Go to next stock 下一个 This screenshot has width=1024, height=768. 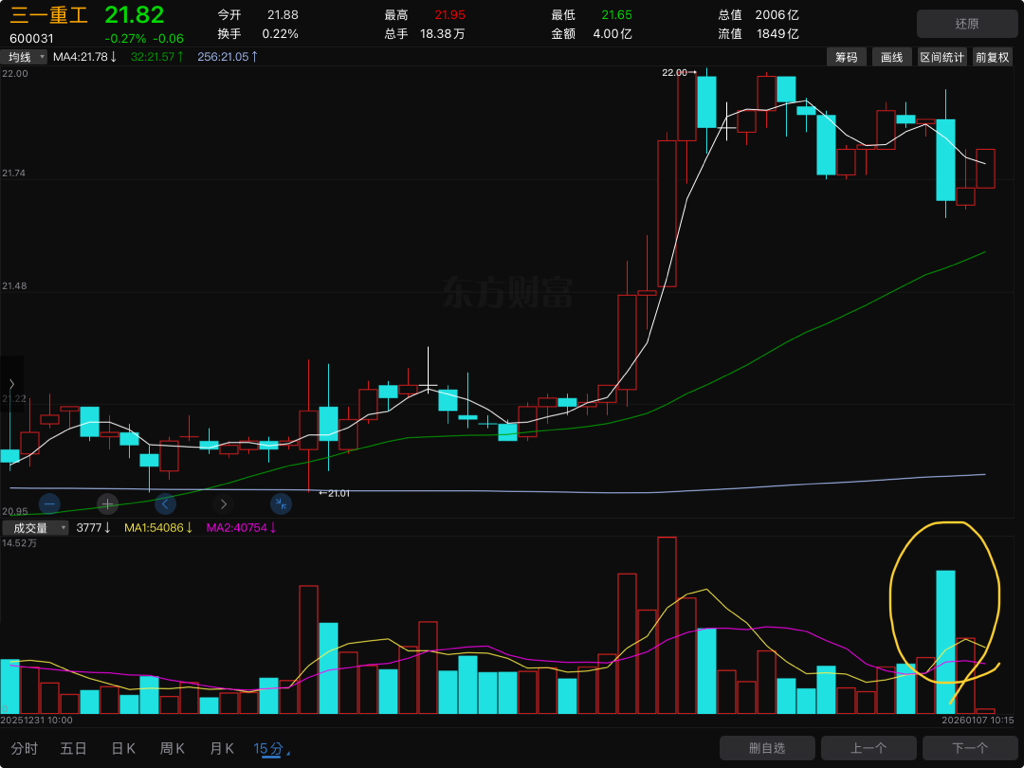click(970, 748)
